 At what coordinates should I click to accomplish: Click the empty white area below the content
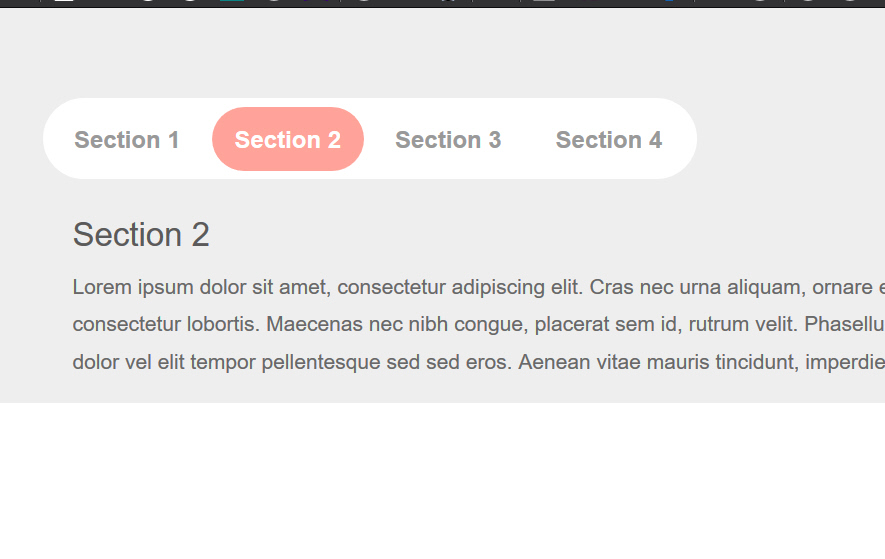point(440,480)
